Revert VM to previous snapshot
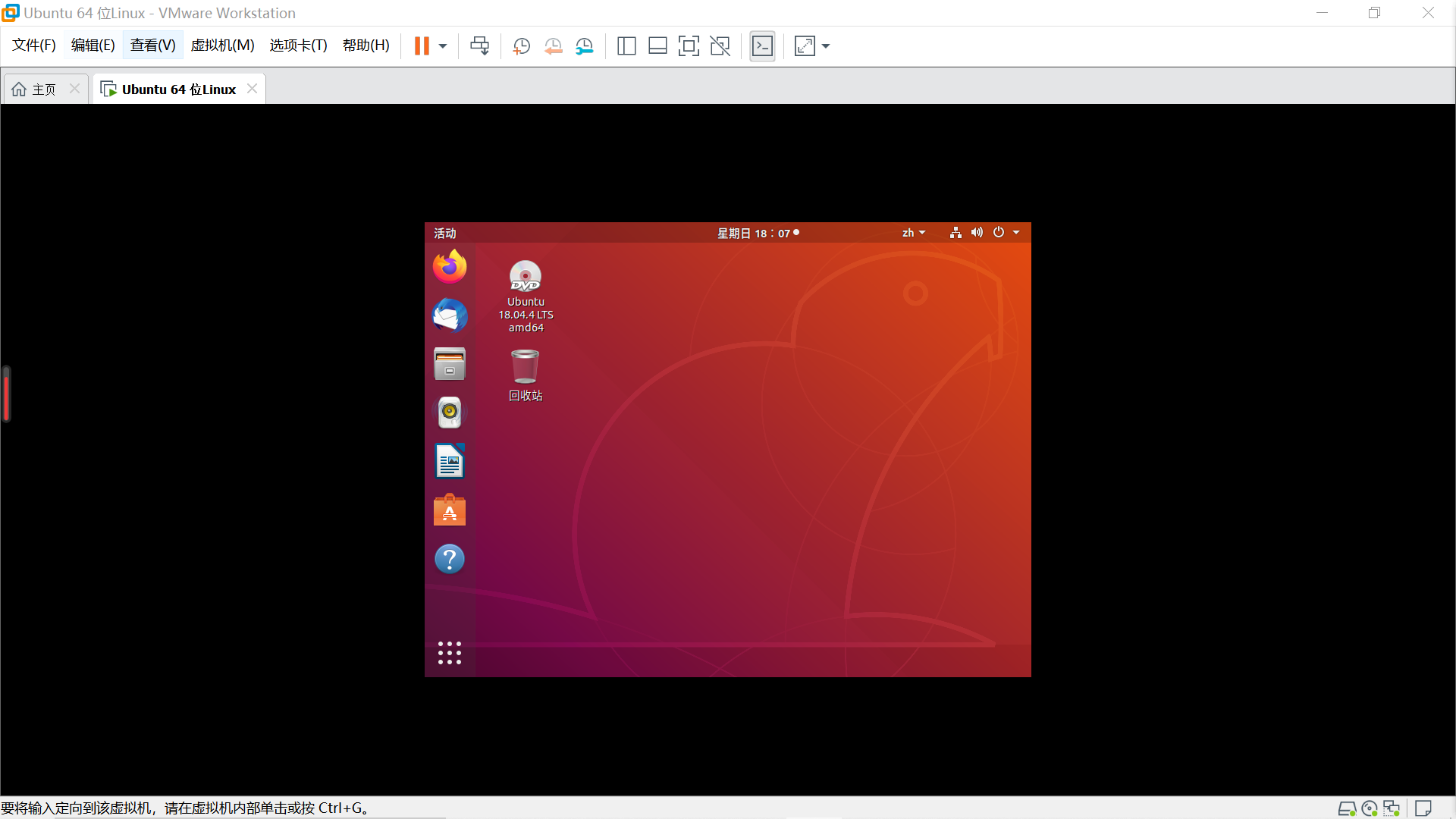1456x819 pixels. (x=553, y=46)
